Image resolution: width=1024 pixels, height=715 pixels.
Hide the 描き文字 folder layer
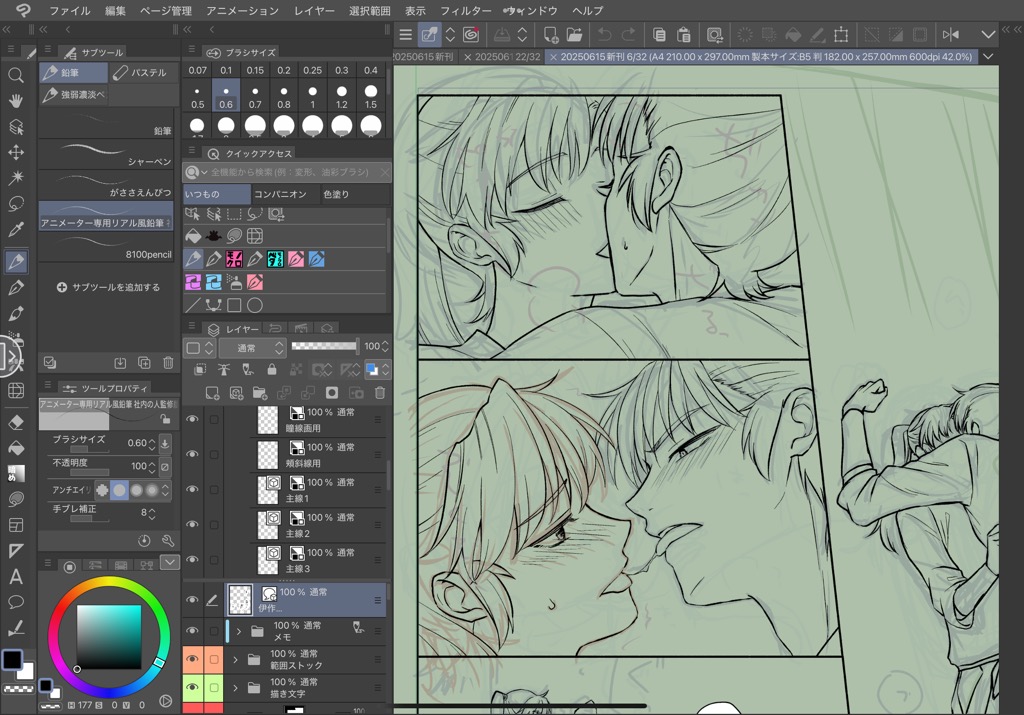click(192, 688)
